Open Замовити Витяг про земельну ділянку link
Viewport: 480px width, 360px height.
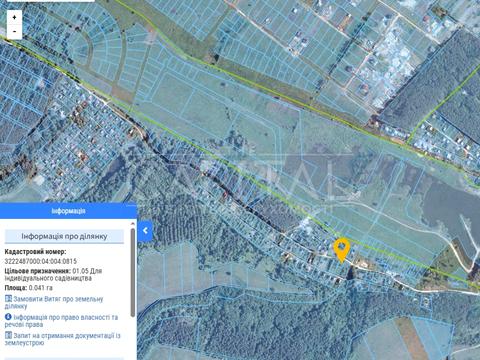click(x=54, y=302)
